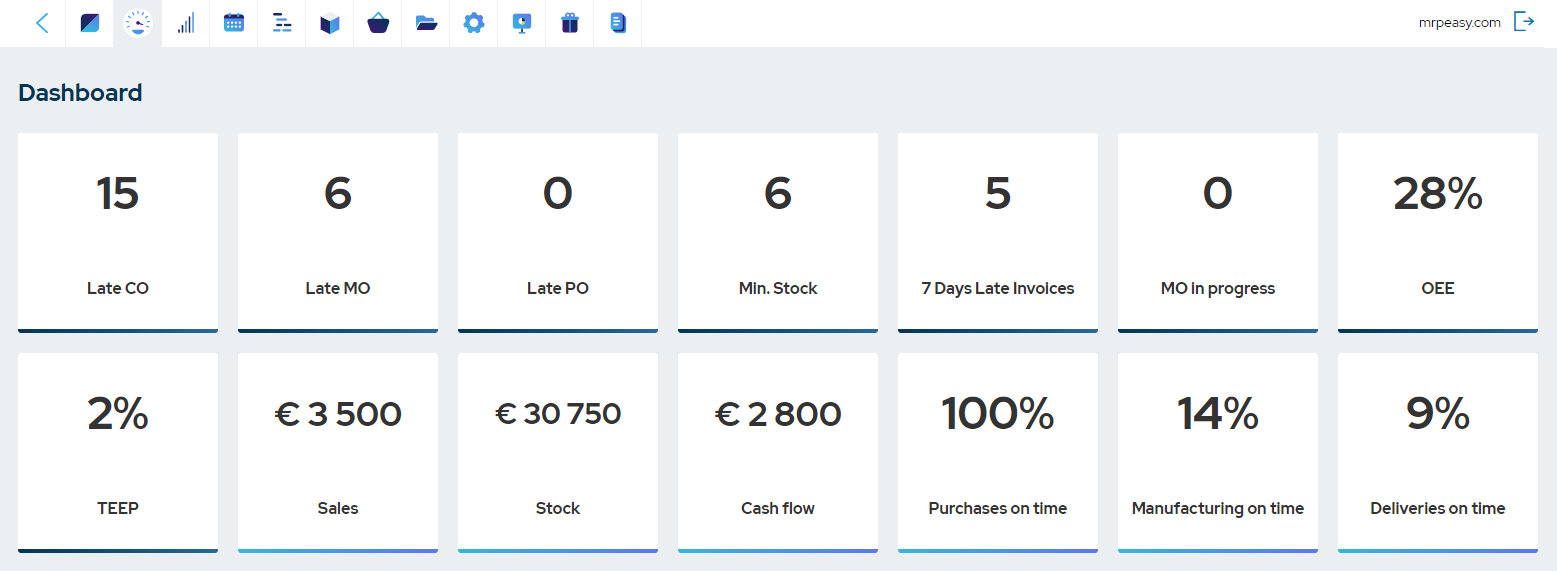Image resolution: width=1557 pixels, height=571 pixels.
Task: Open the open-folder icon
Action: pyautogui.click(x=426, y=23)
